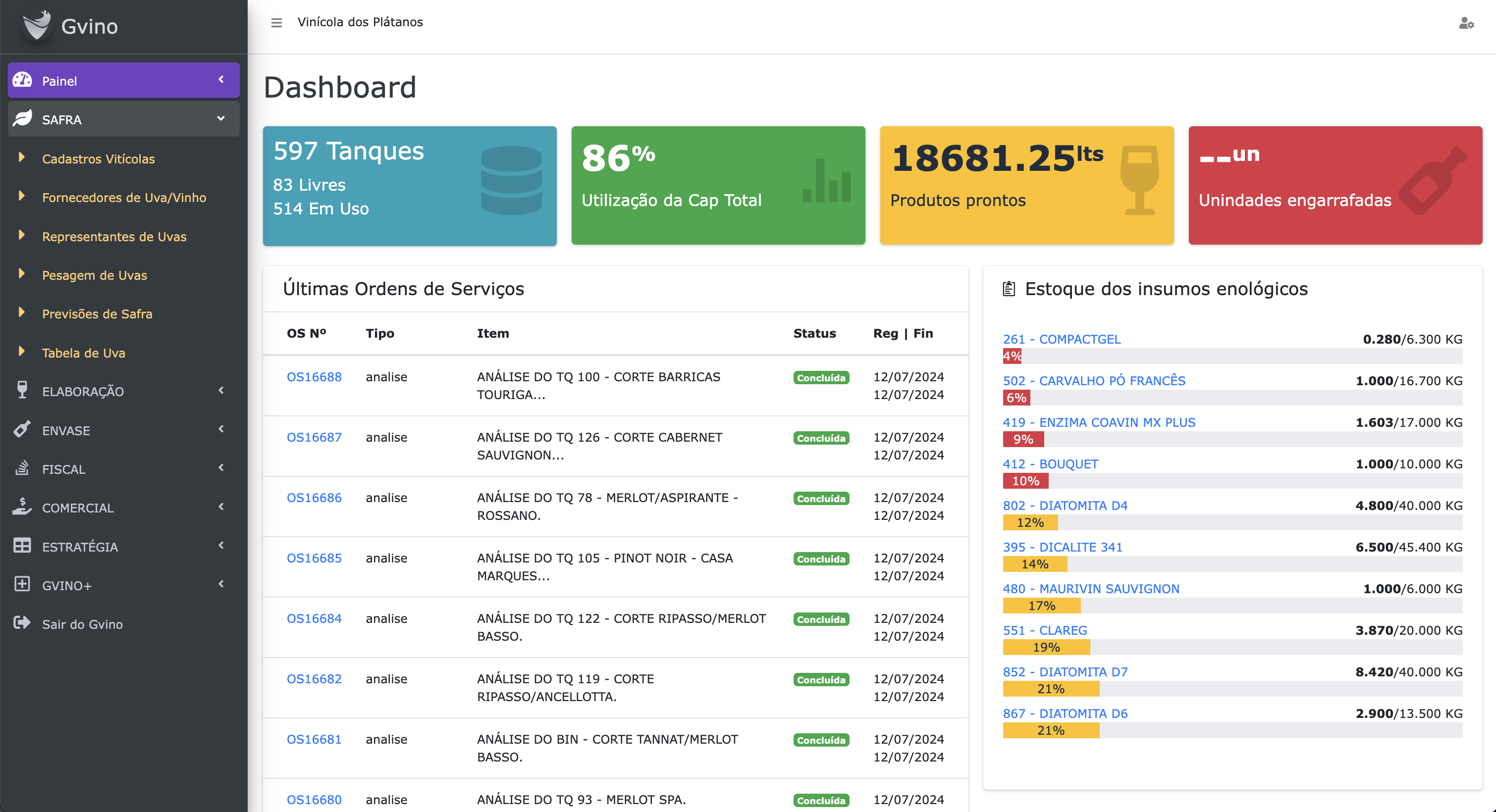Viewport: 1496px width, 812px height.
Task: Expand the GVINO+ menu chevron
Action: [220, 584]
